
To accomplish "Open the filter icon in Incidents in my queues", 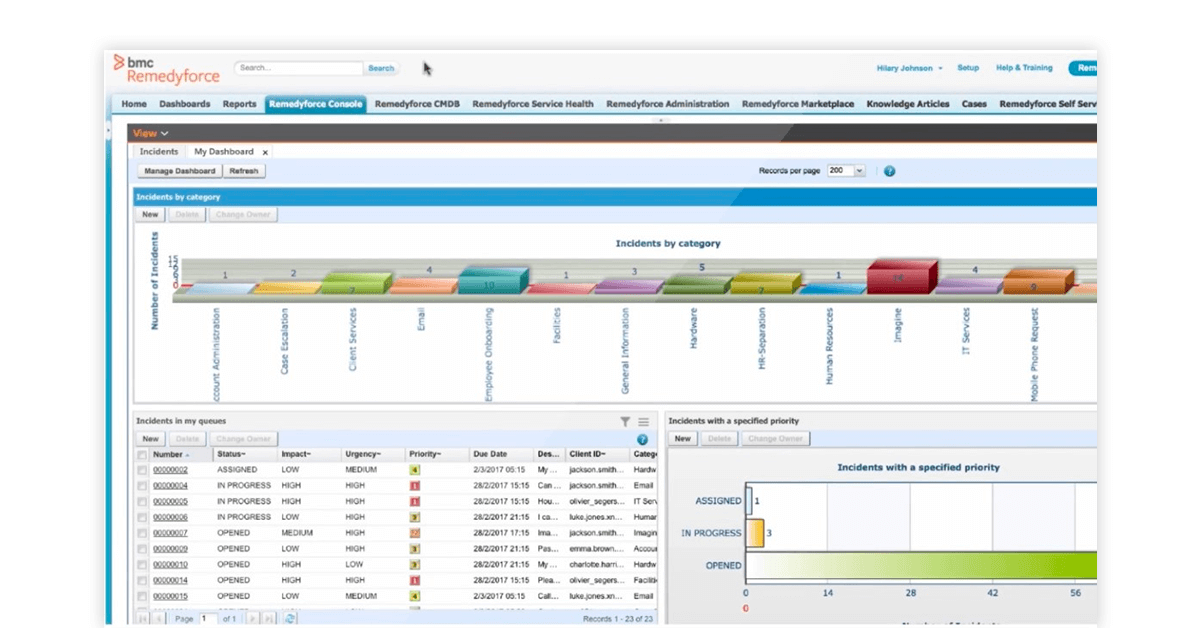I will coord(625,422).
